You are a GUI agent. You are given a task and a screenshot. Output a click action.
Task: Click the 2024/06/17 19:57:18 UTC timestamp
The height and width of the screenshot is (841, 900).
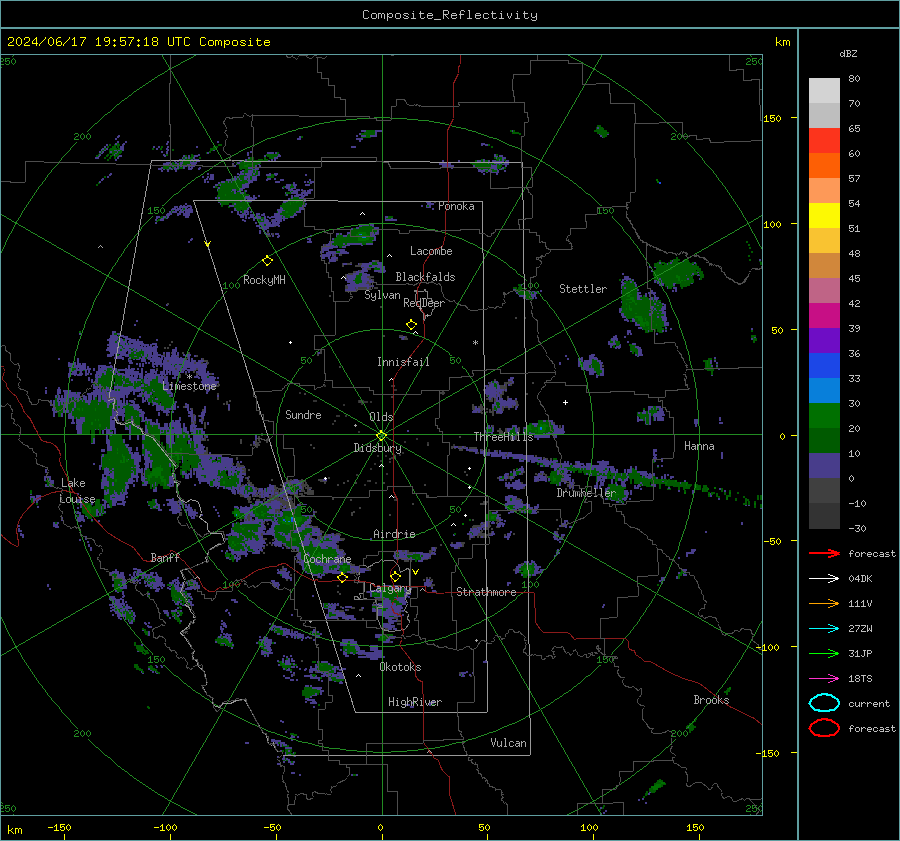(x=138, y=42)
